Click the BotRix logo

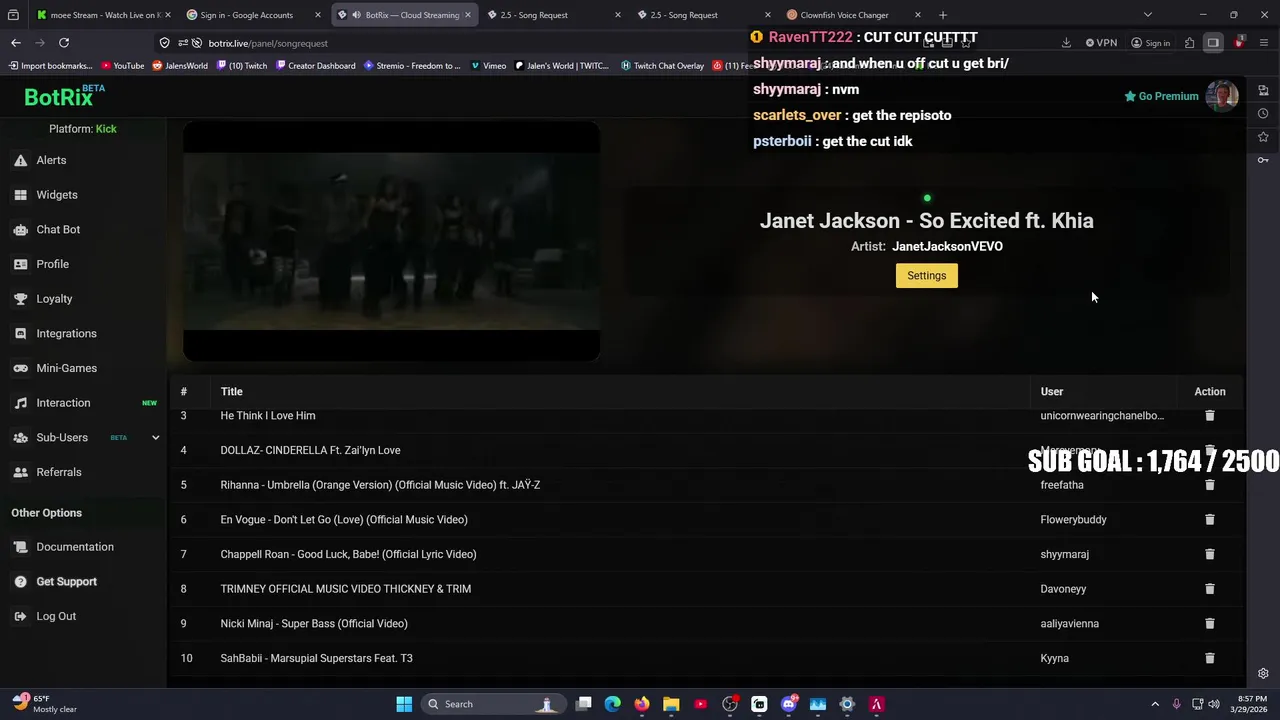(x=64, y=96)
